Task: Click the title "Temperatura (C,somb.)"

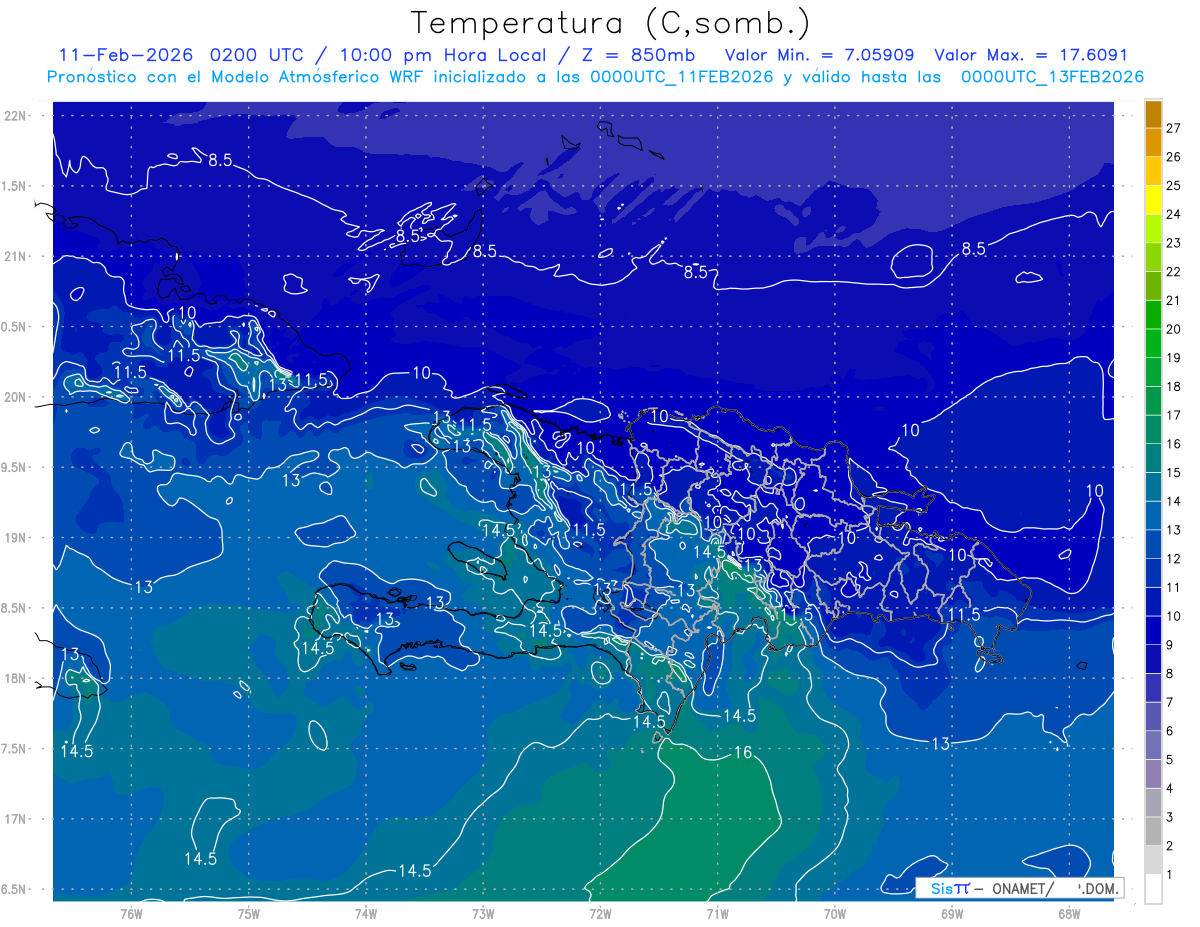Action: [x=611, y=23]
